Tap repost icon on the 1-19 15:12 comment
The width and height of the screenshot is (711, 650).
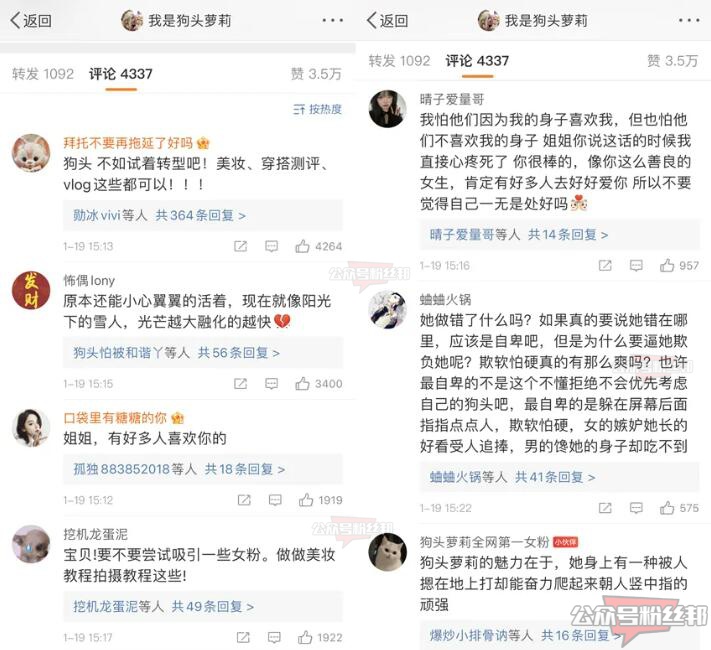(244, 500)
